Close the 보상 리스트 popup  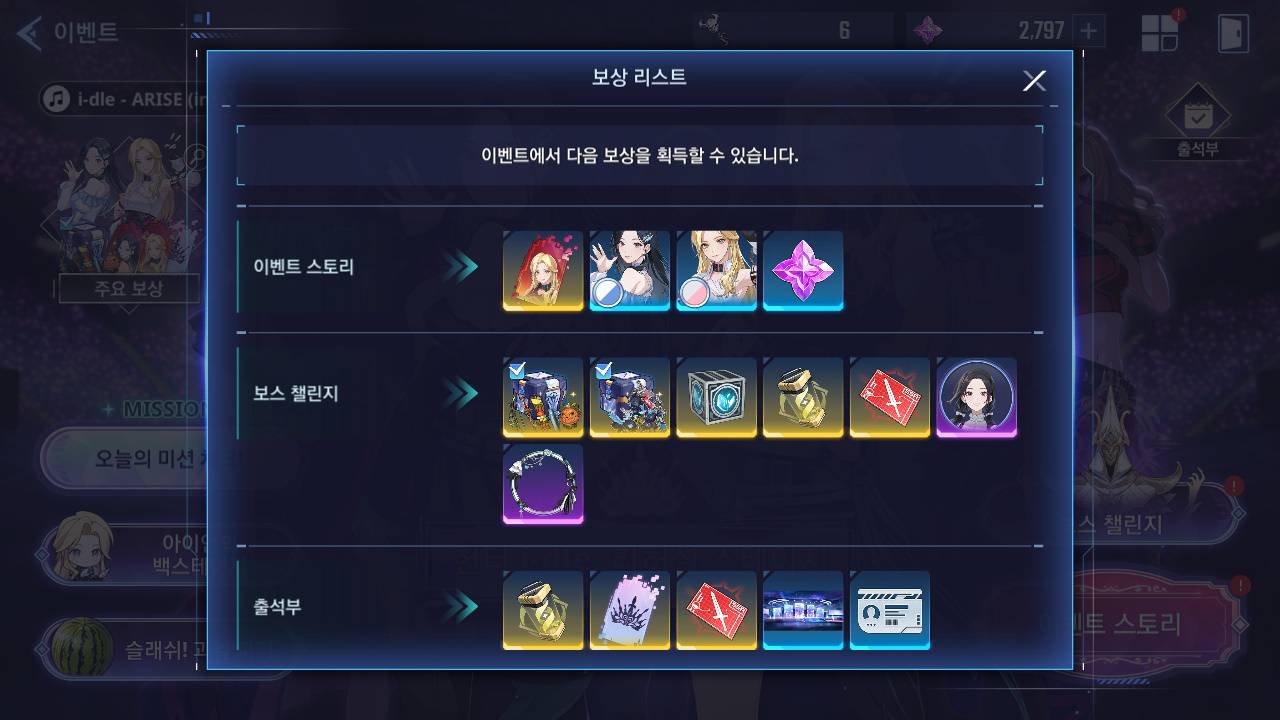(1034, 81)
